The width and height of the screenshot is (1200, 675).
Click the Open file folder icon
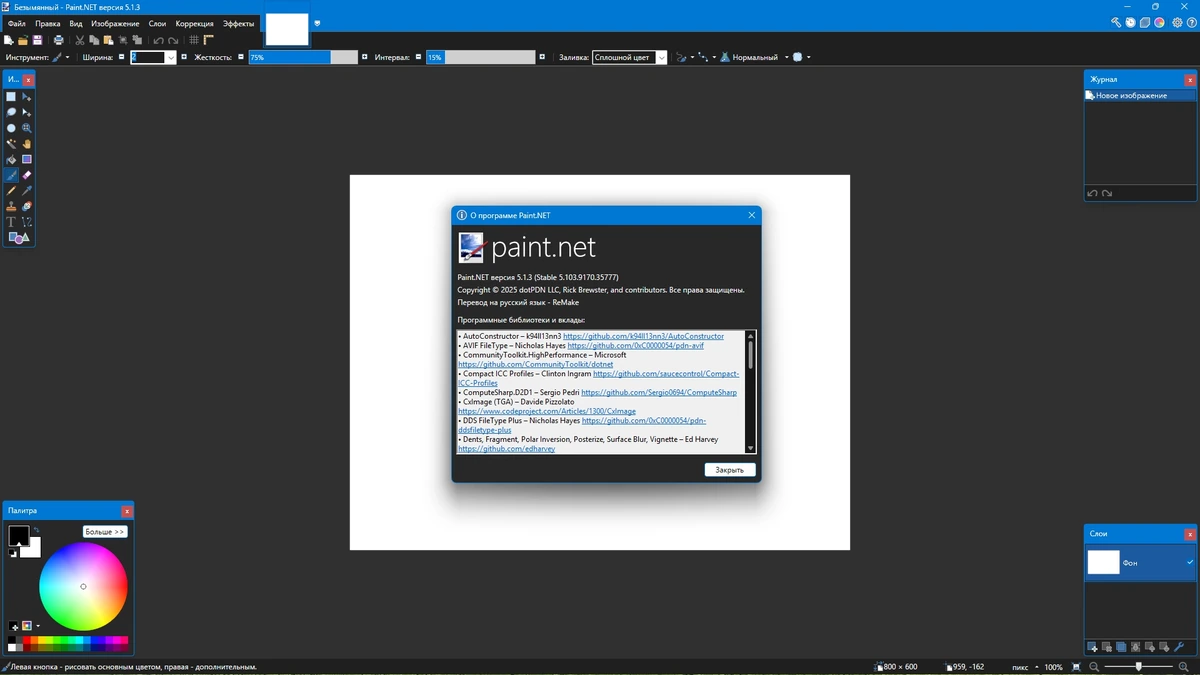point(23,40)
